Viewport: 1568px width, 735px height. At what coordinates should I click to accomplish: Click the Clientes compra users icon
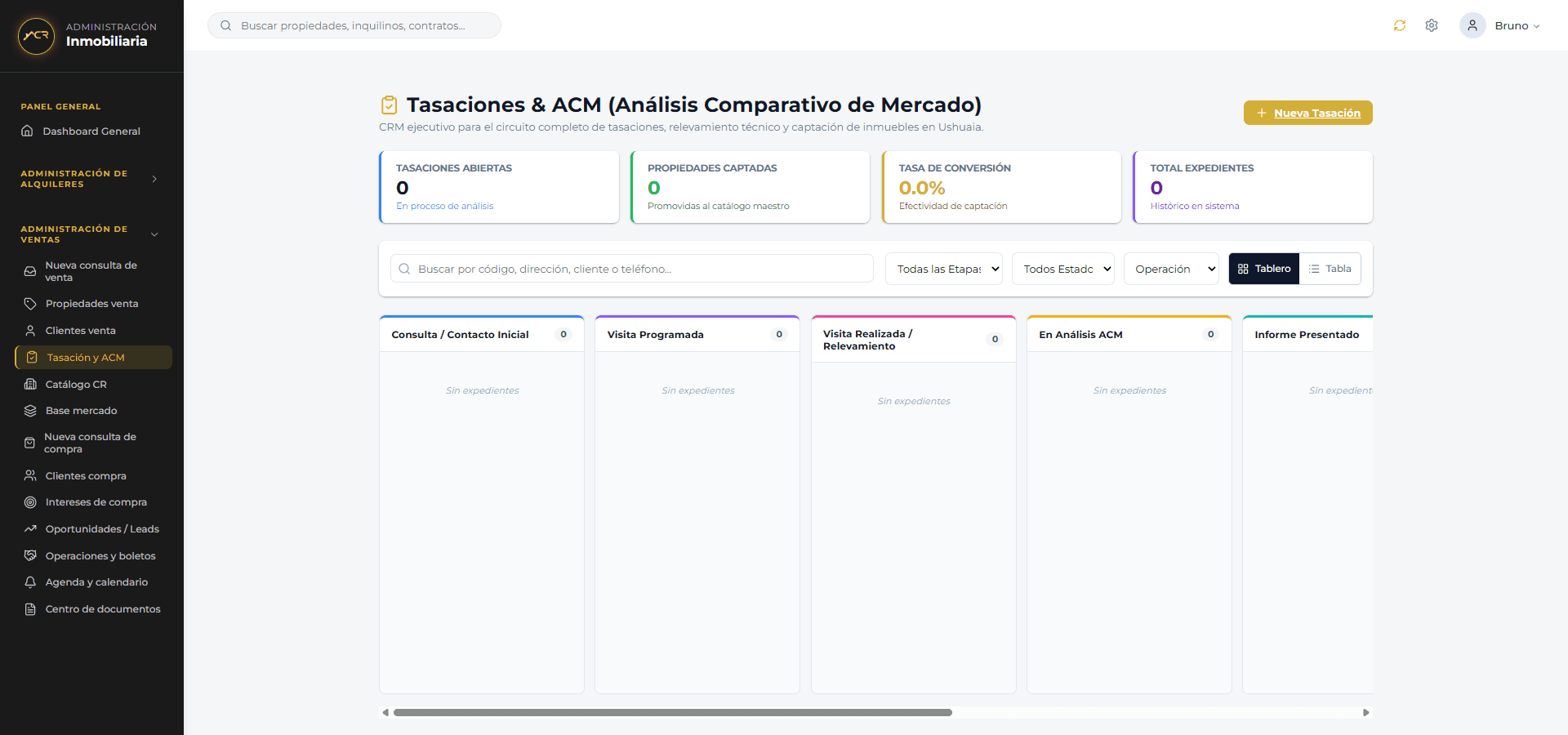coord(30,475)
